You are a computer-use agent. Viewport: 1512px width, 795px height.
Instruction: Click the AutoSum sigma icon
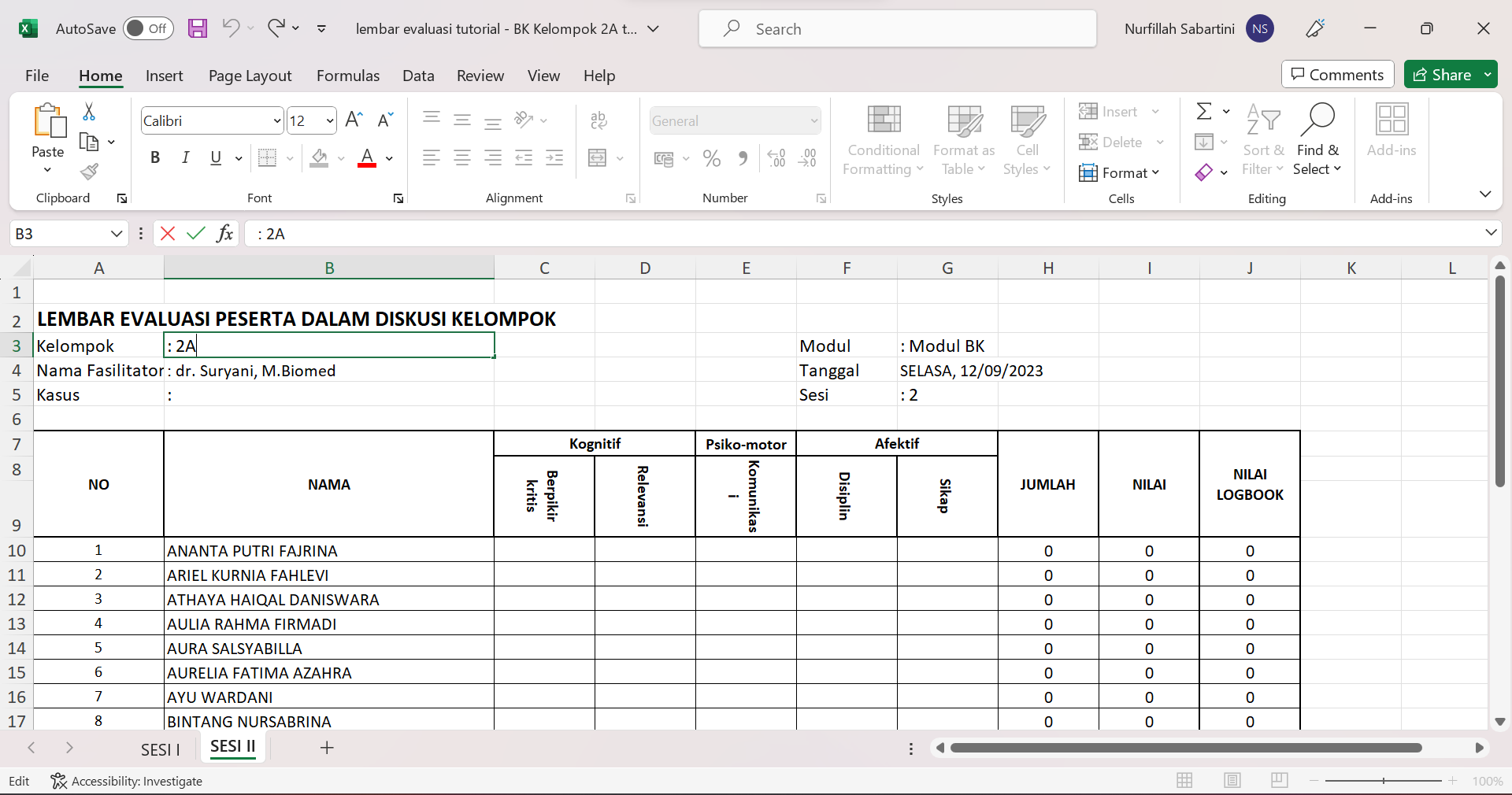tap(1204, 112)
